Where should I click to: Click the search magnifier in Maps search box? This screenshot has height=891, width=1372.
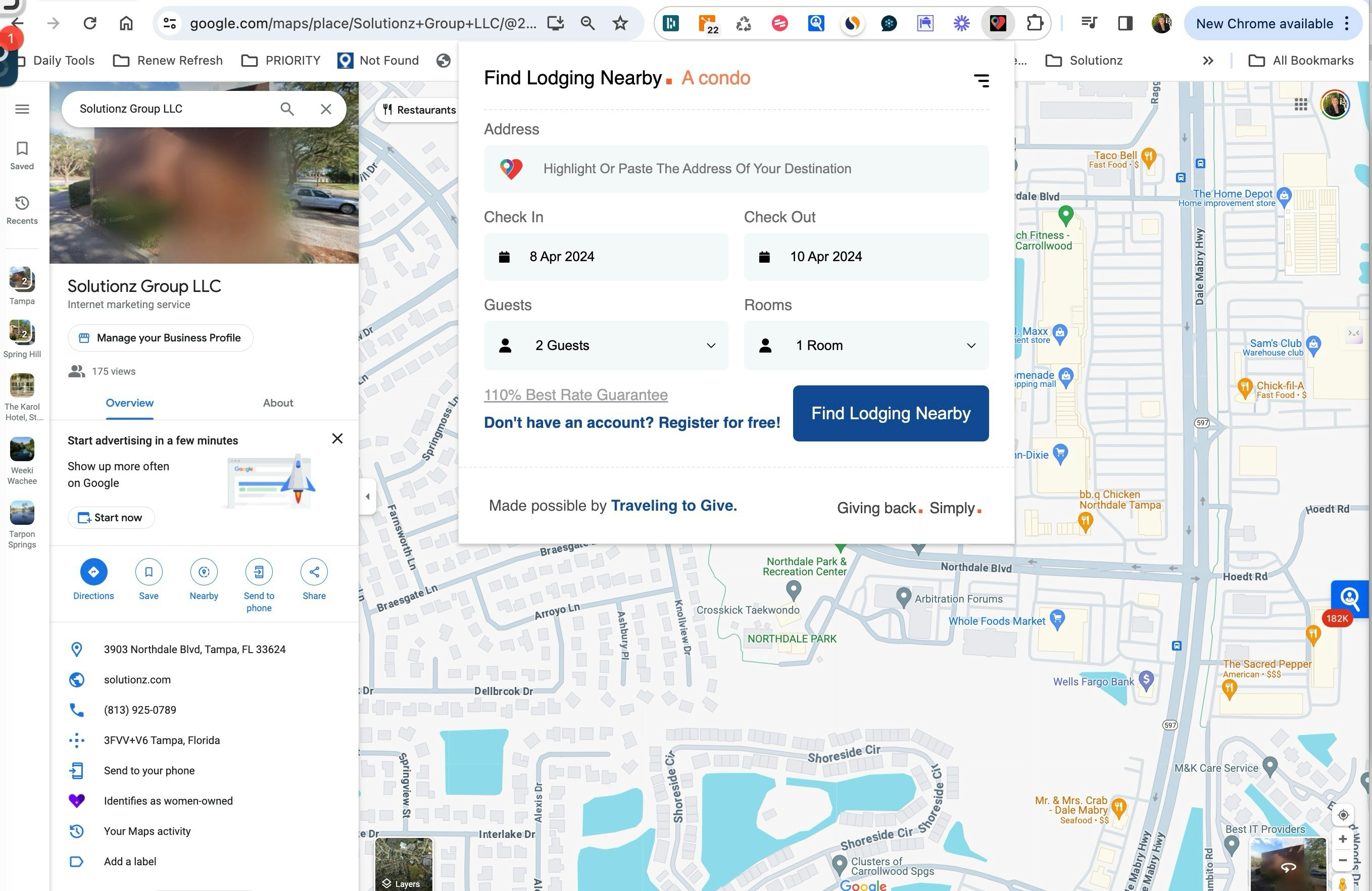pyautogui.click(x=286, y=109)
